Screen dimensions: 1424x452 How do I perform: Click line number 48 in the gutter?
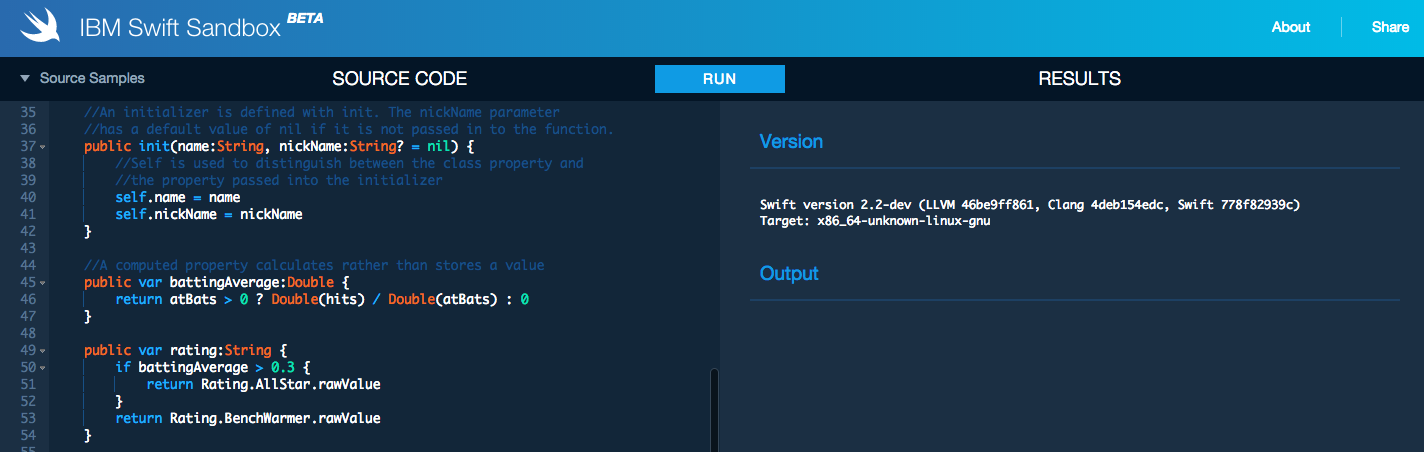[x=28, y=333]
